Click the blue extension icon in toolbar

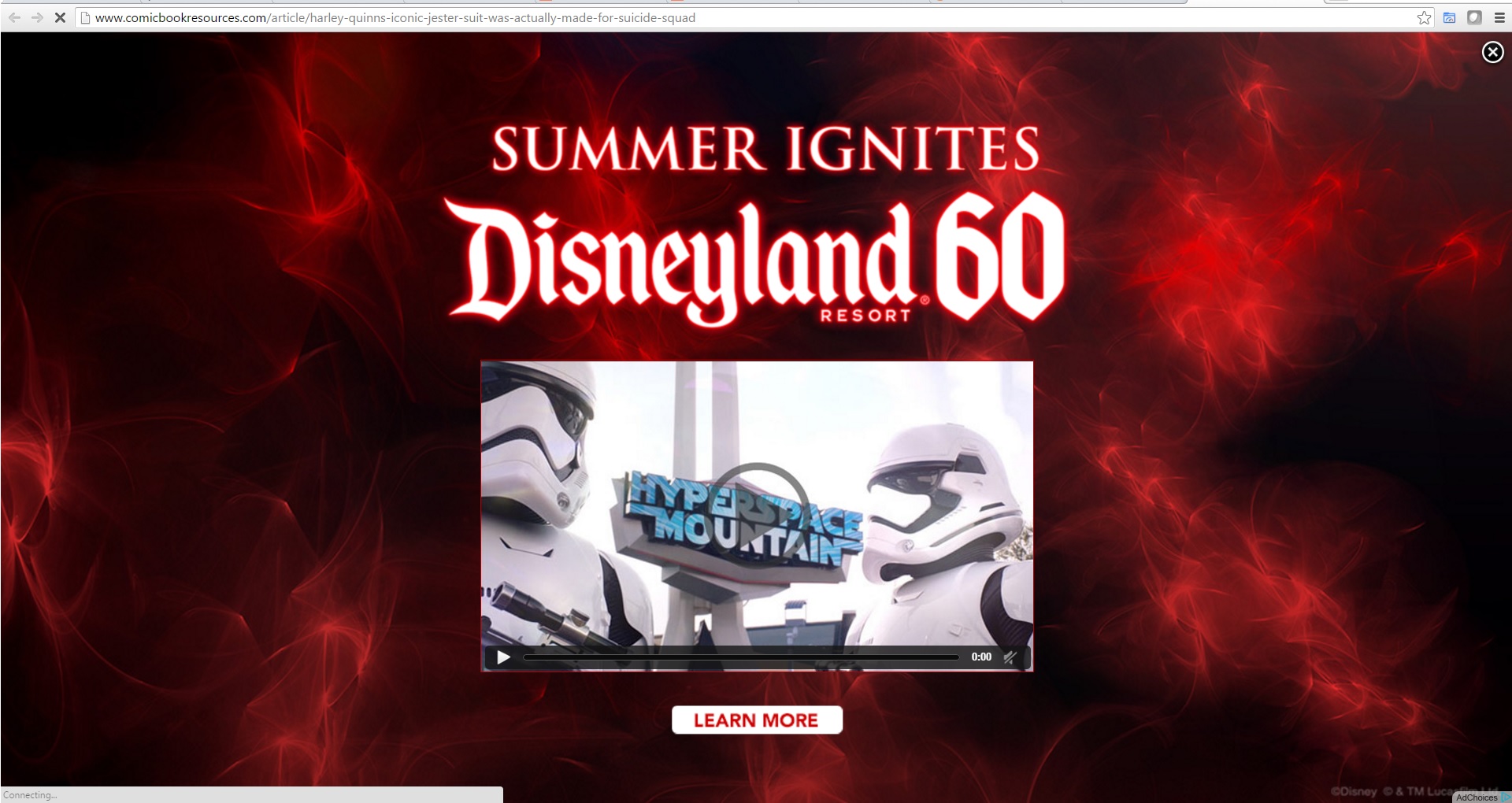(1449, 17)
